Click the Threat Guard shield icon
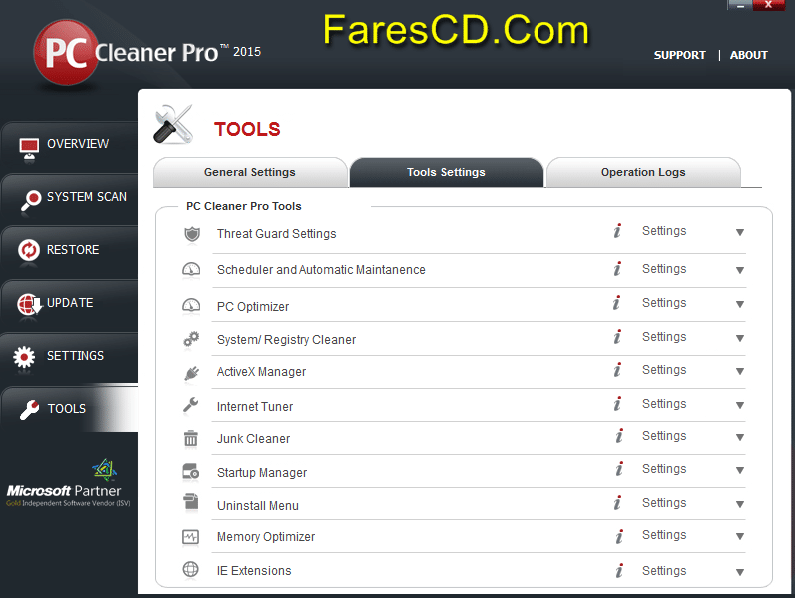The image size is (795, 598). [192, 234]
